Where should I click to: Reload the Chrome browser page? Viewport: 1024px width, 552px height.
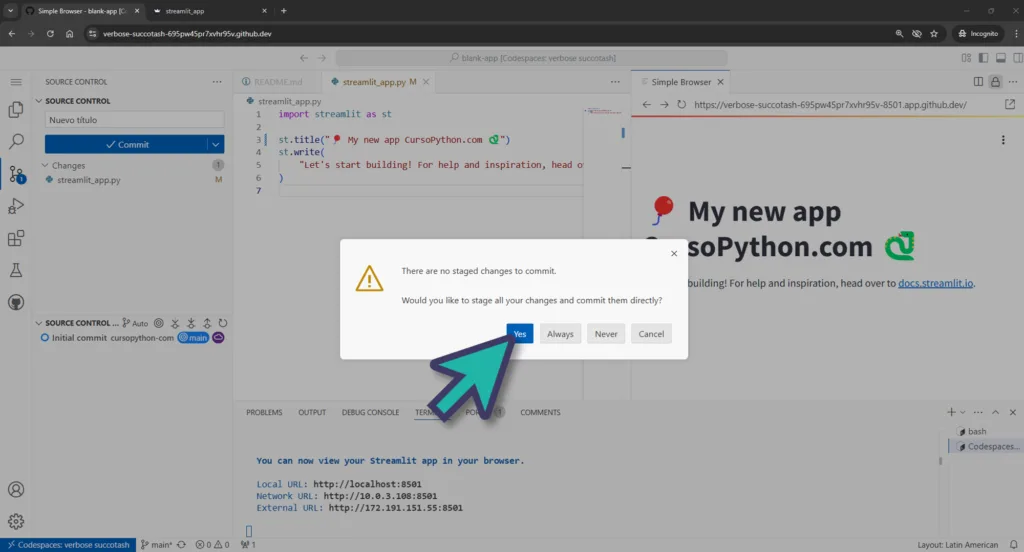click(x=50, y=33)
